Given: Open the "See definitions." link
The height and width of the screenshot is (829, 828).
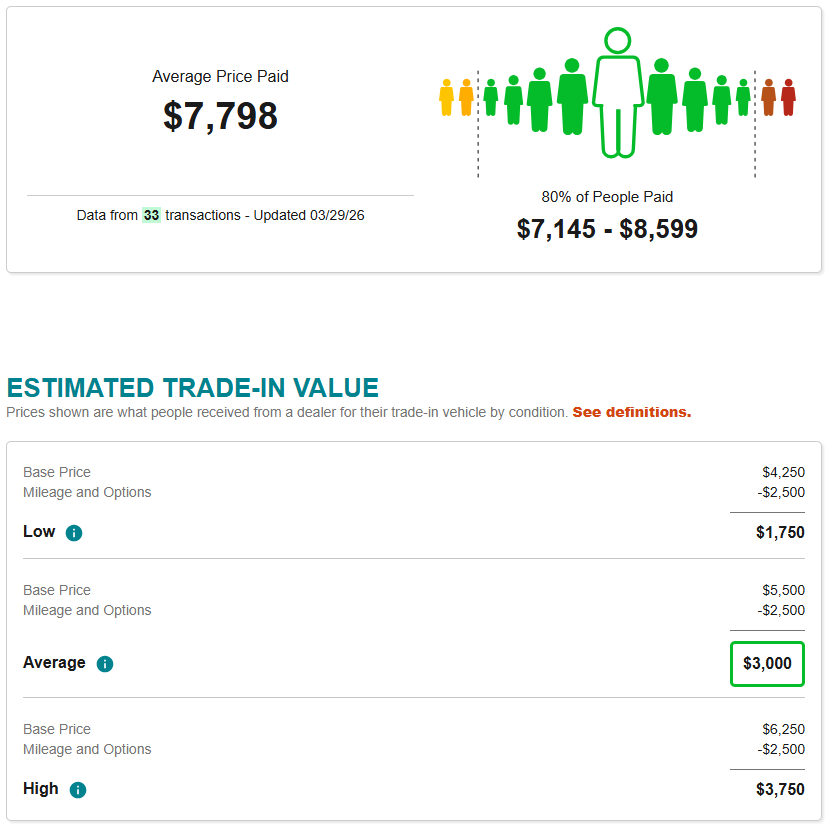Looking at the screenshot, I should tap(631, 412).
